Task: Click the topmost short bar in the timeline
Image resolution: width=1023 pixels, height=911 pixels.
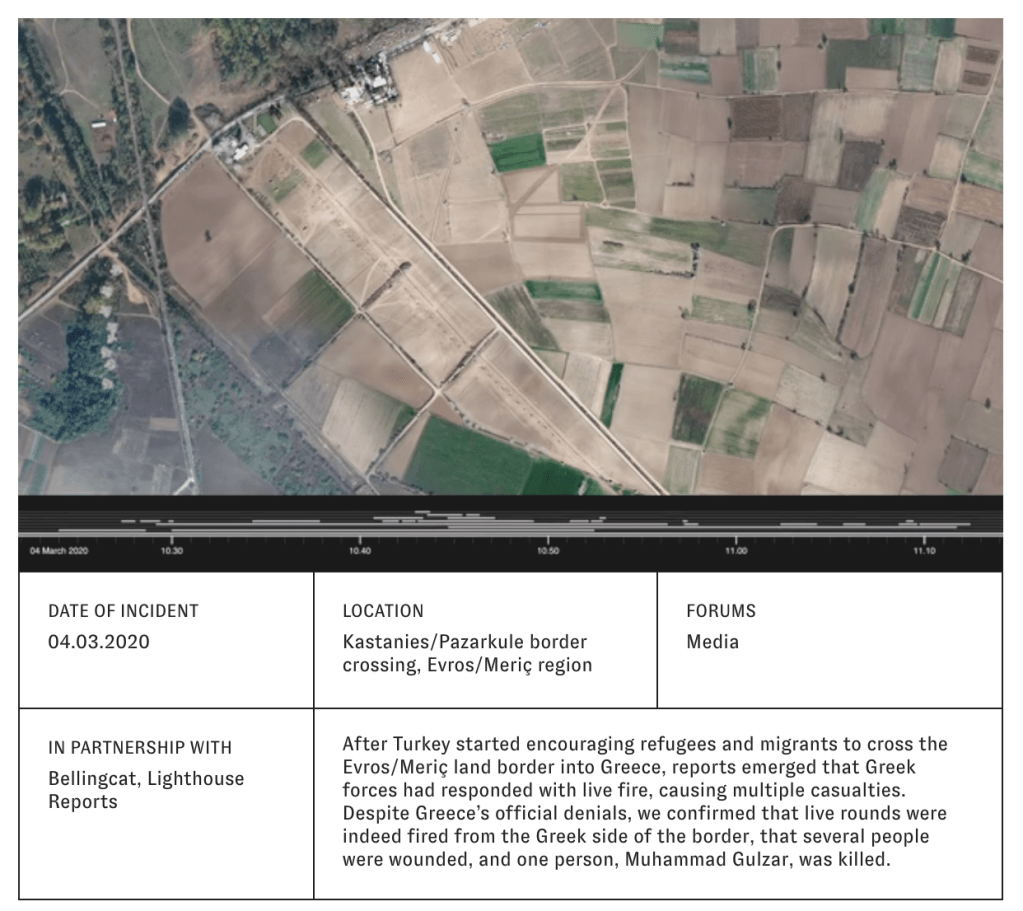Action: (x=400, y=514)
